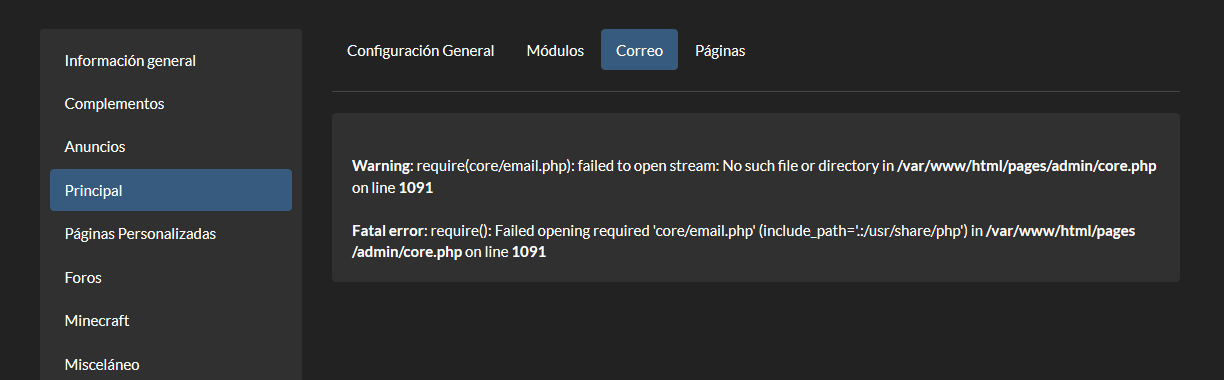Click the bold Warning label
Screen dimensions: 1224x380
click(382, 166)
